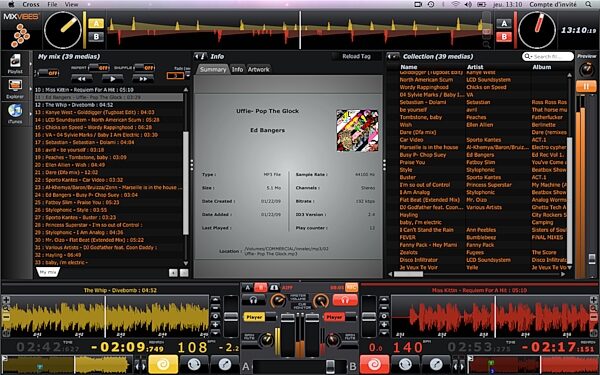
Task: Switch to the Info tab
Action: (237, 69)
